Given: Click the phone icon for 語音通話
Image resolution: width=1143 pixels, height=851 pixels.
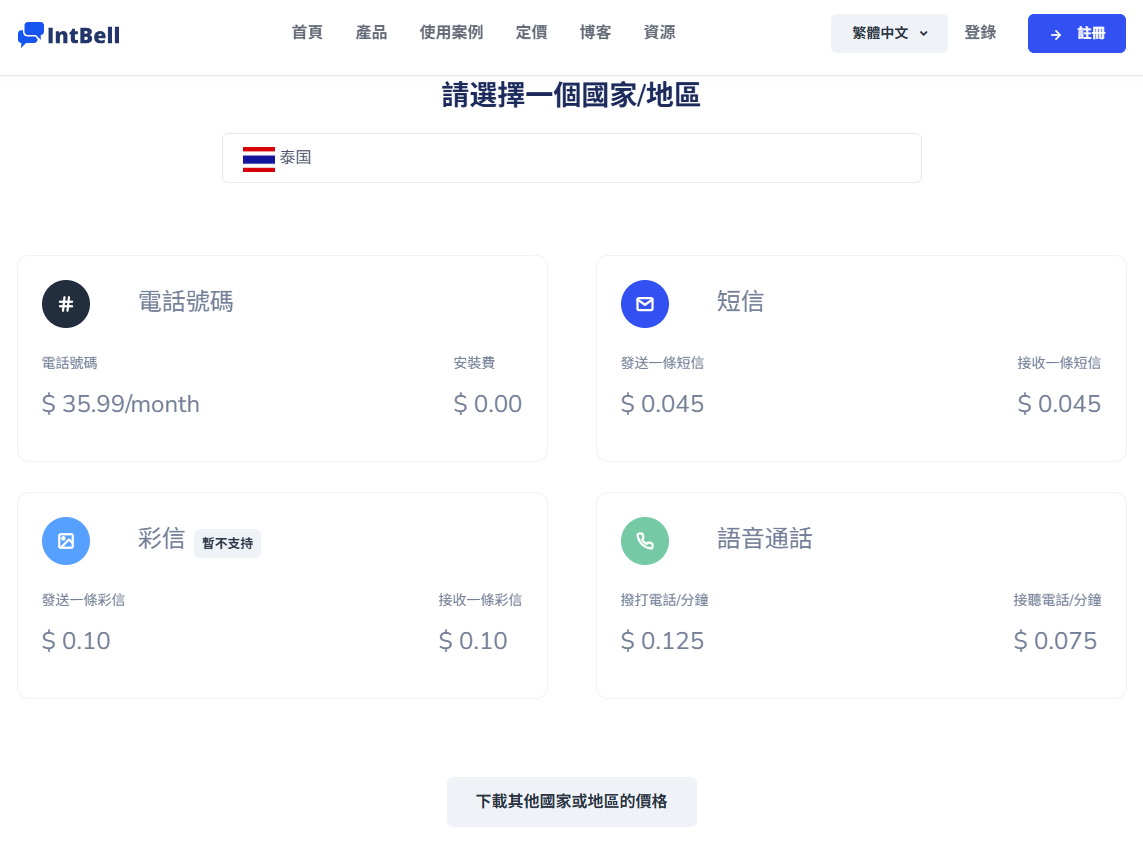Looking at the screenshot, I should (x=645, y=541).
